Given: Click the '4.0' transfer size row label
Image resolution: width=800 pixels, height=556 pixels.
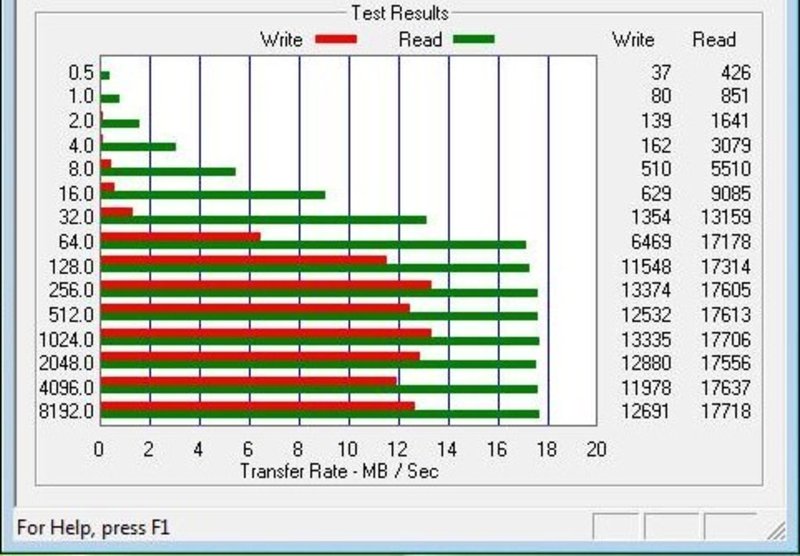Looking at the screenshot, I should coord(81,146).
